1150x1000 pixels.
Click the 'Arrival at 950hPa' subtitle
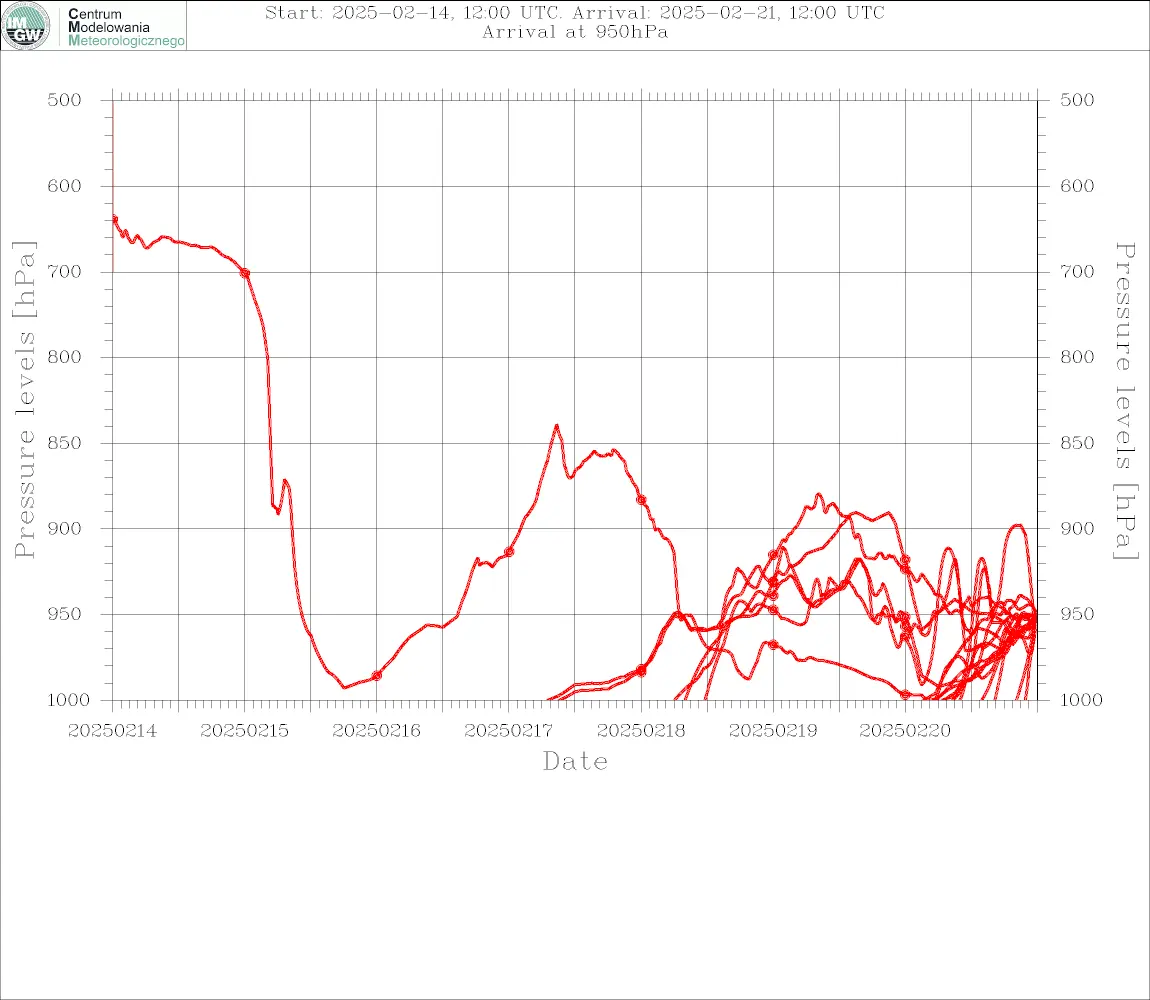pyautogui.click(x=575, y=32)
